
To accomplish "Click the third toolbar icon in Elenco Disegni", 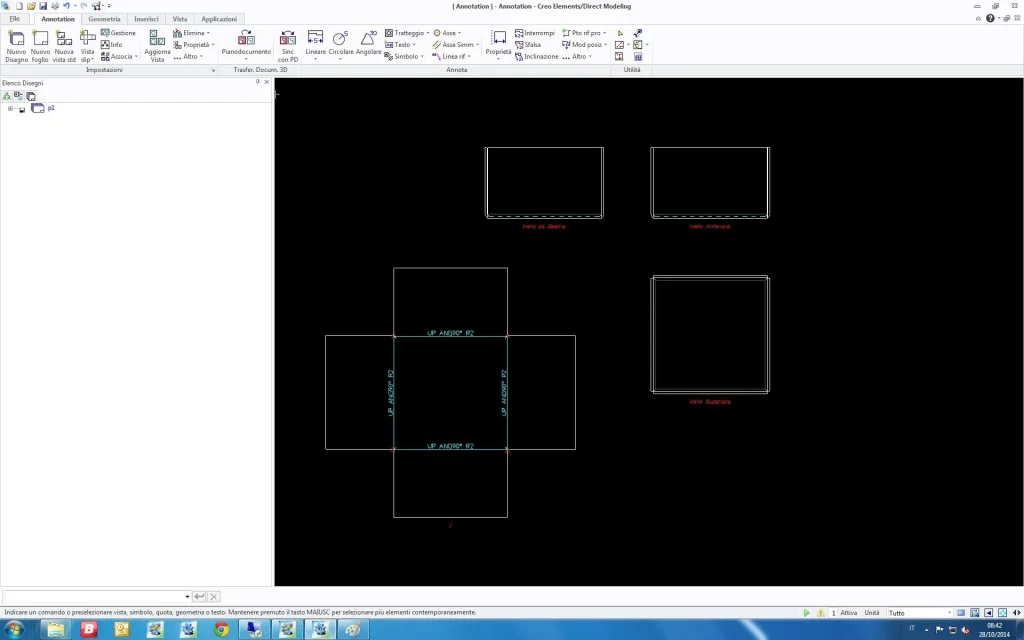I will tap(31, 96).
